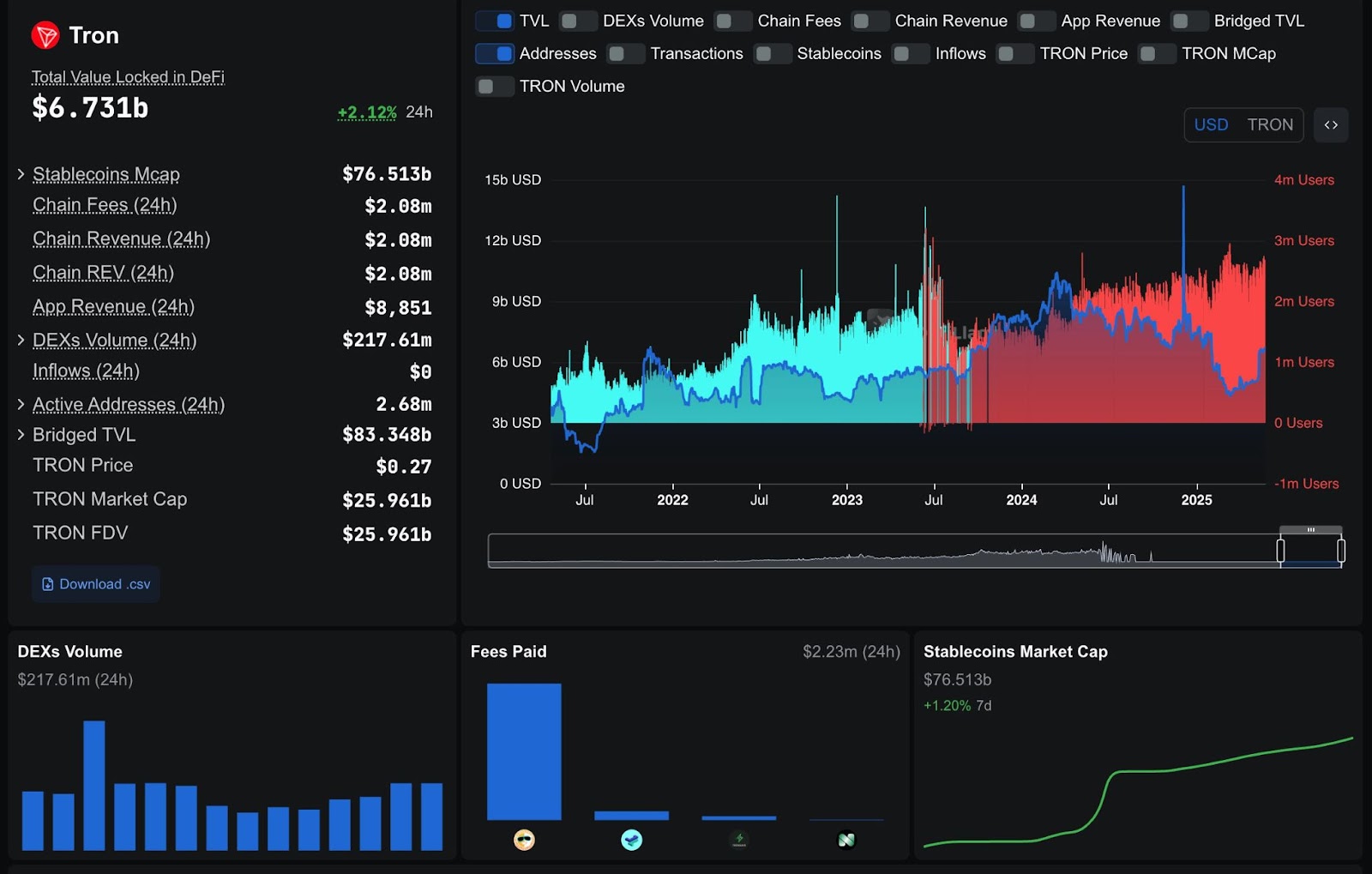Expand the Bridged TVL row chevron

click(x=21, y=435)
